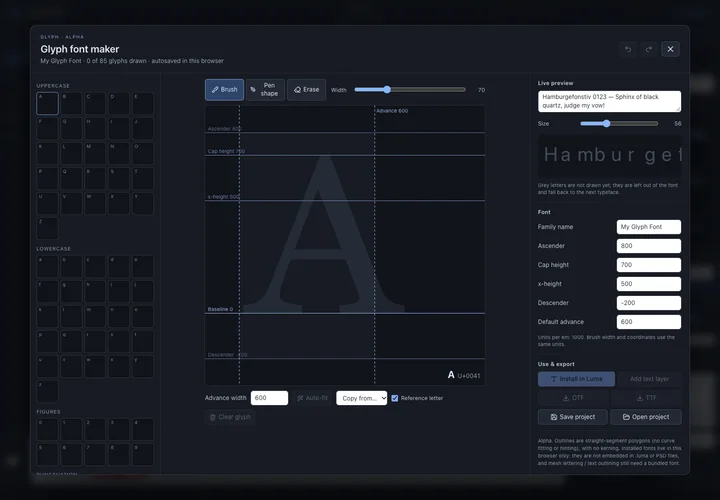Edit the Advance width box below canvas
This screenshot has width=720, height=500.
[269, 398]
